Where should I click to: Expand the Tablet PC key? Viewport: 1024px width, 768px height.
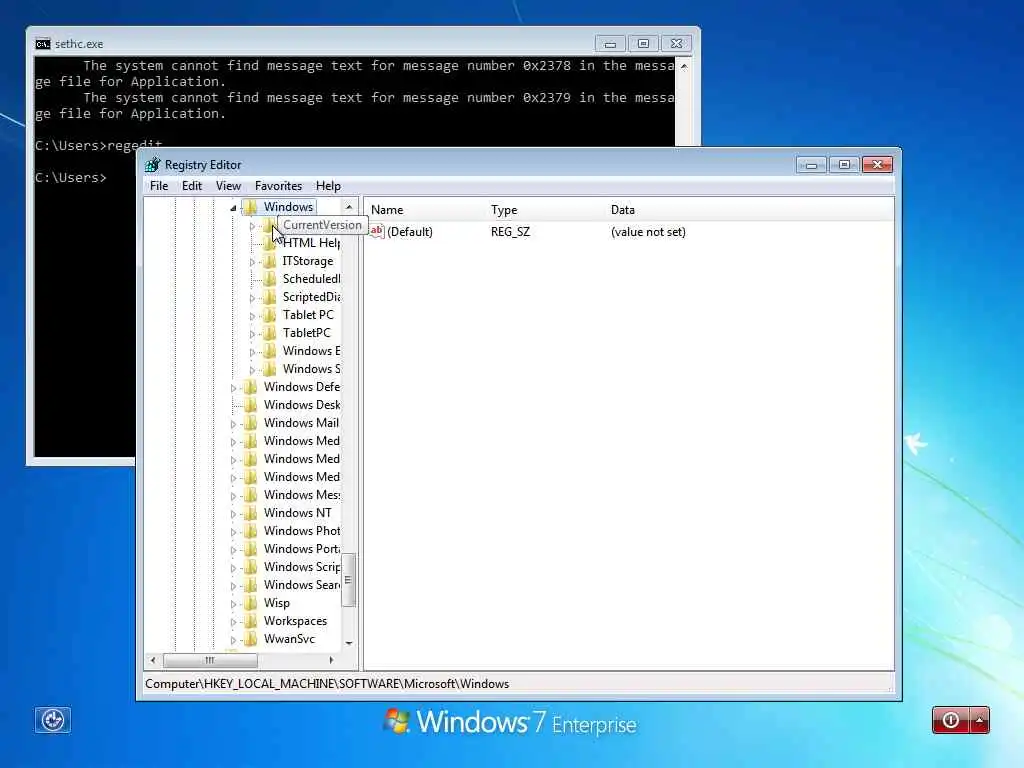pos(252,316)
